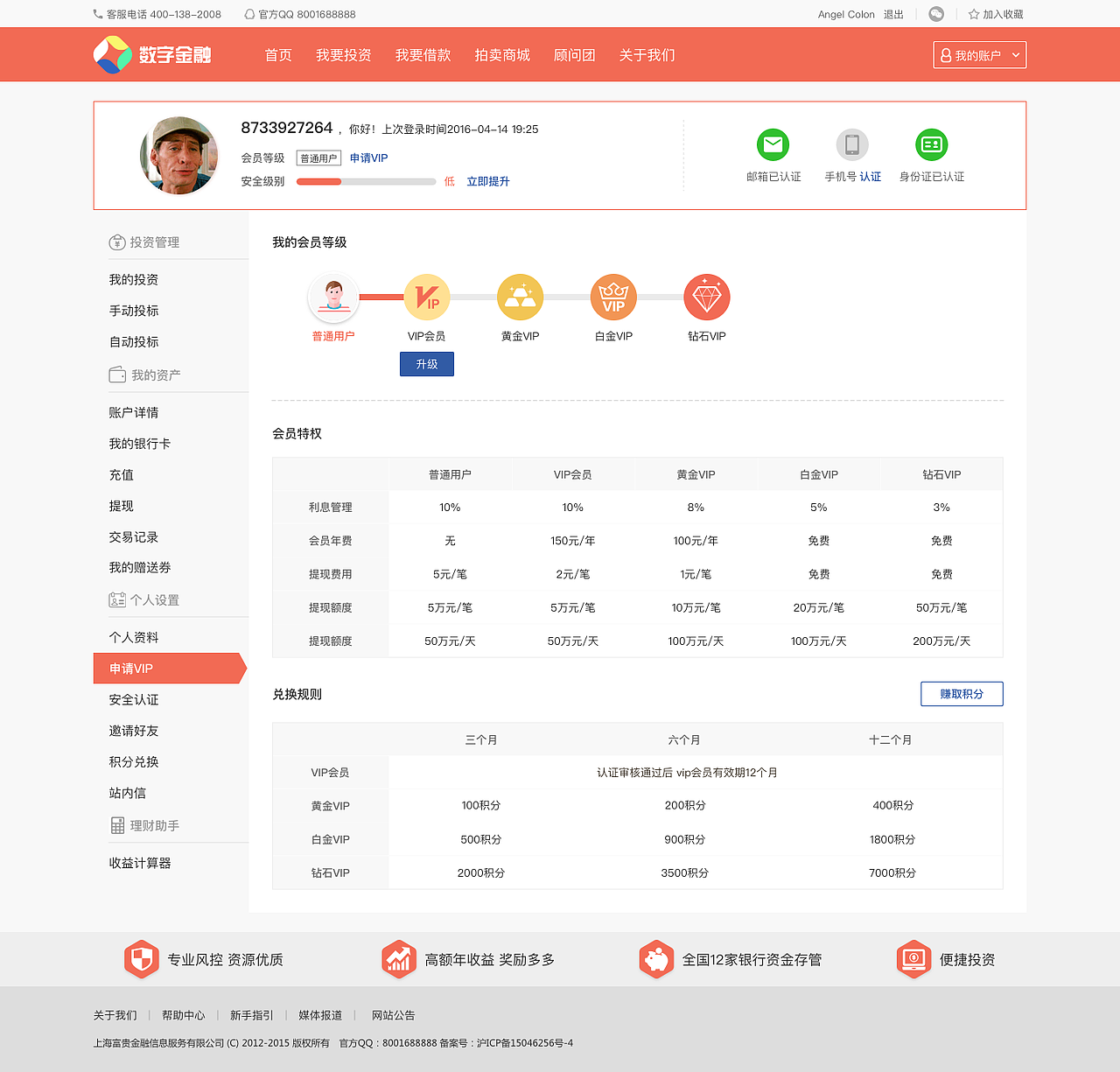1120x1072 pixels.
Task: Click the 7000积分 table cell
Action: click(x=892, y=872)
